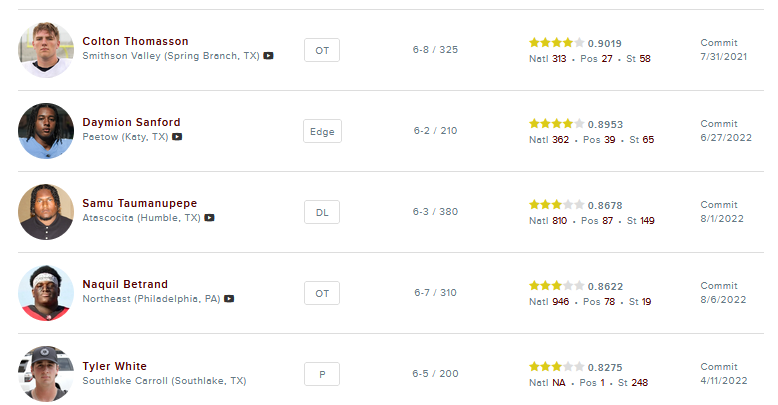Open Daymion Sanford's avatar picture
This screenshot has width=778, height=405.
[x=46, y=131]
